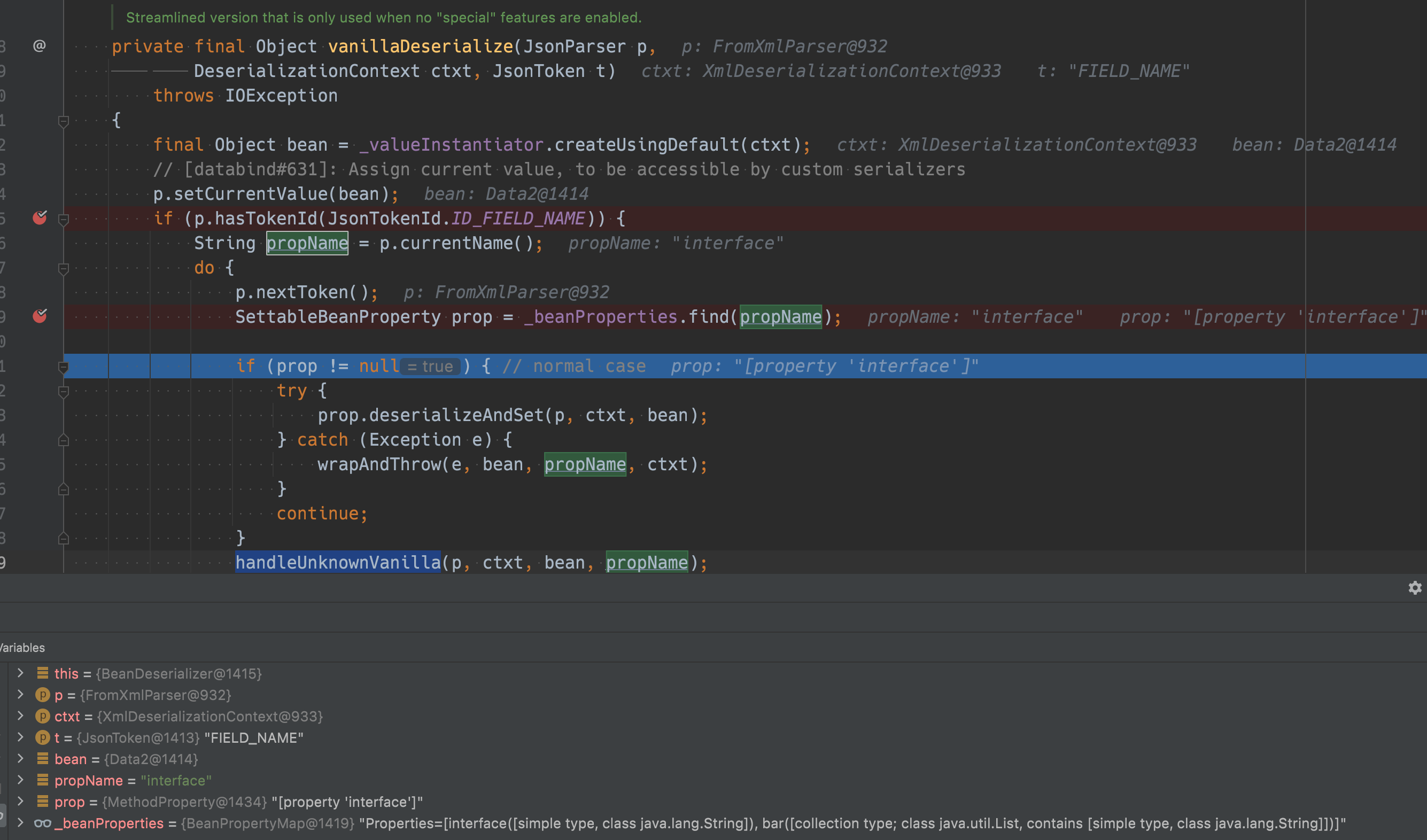Expand the 'p' FromXmlParser variable node
This screenshot has width=1427, height=840.
[20, 695]
